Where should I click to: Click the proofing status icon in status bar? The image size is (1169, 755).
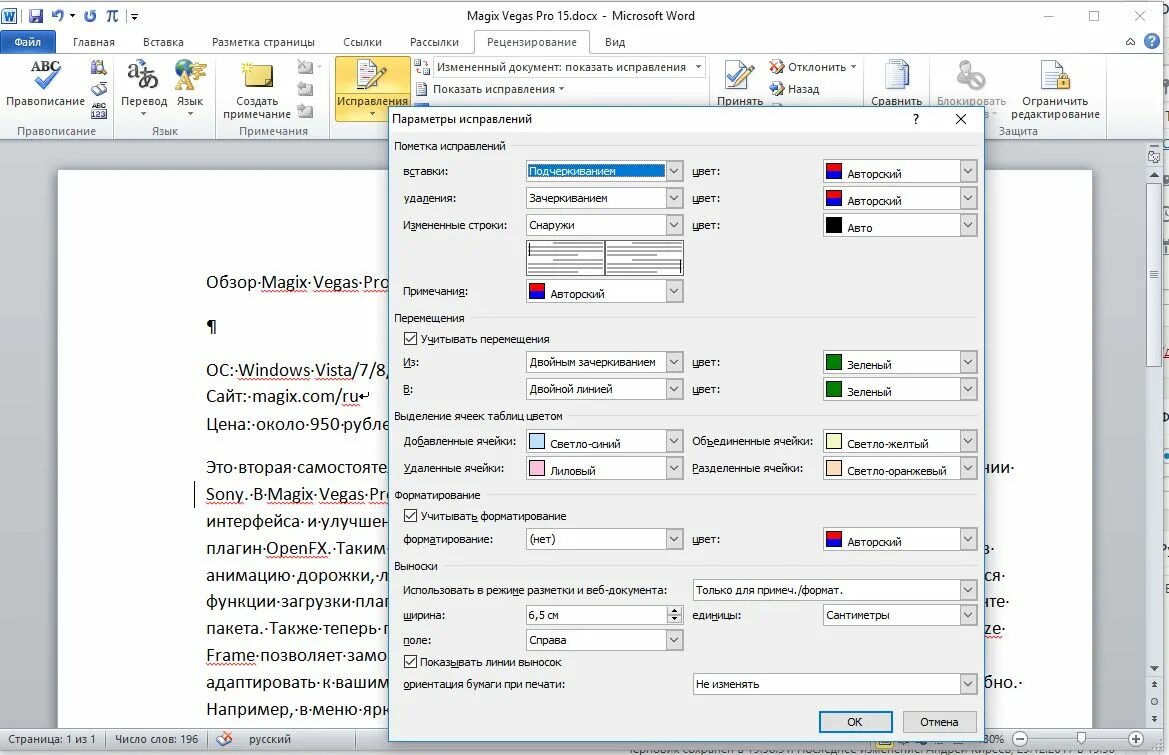tap(224, 739)
